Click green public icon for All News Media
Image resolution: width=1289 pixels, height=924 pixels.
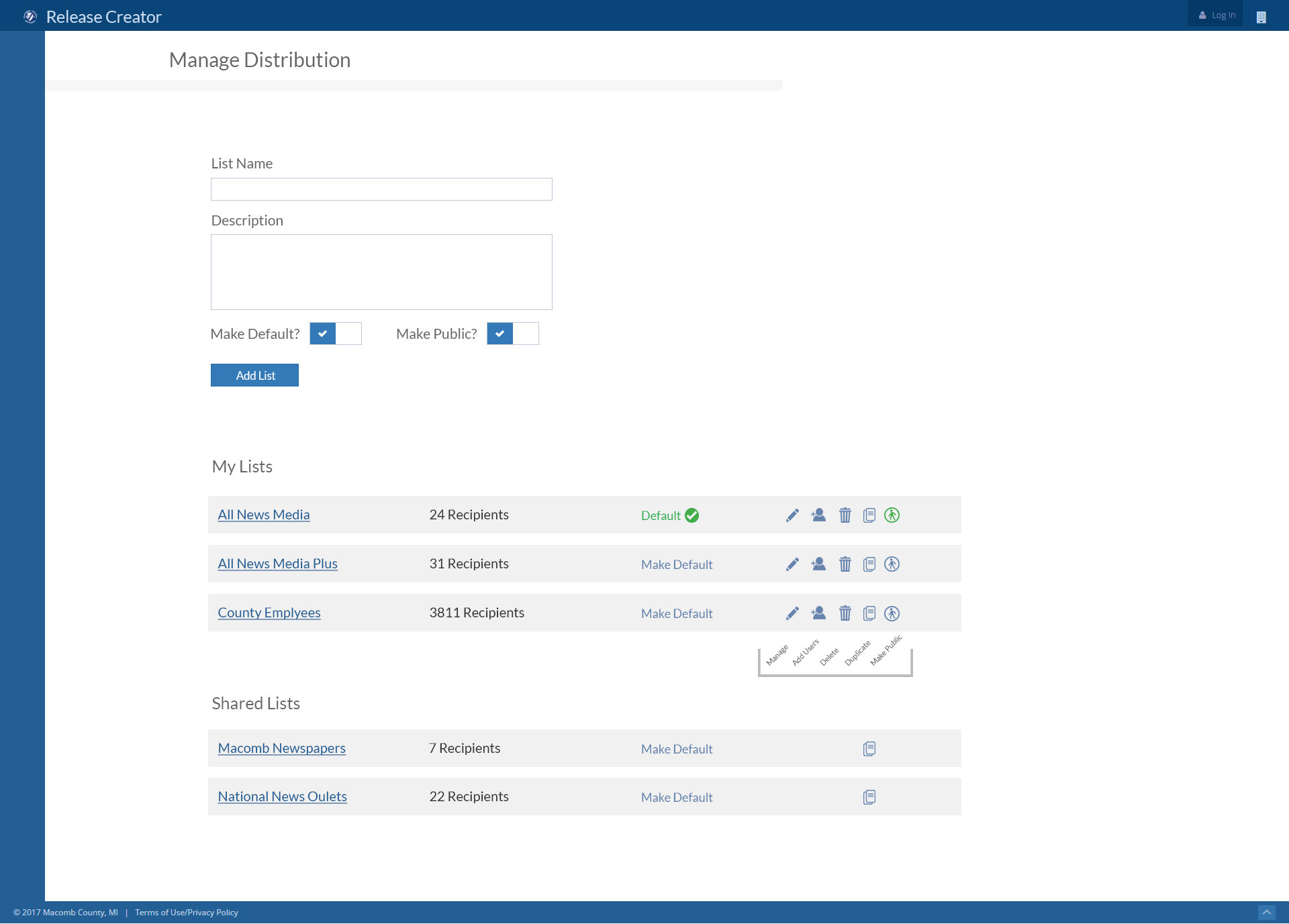click(x=892, y=515)
